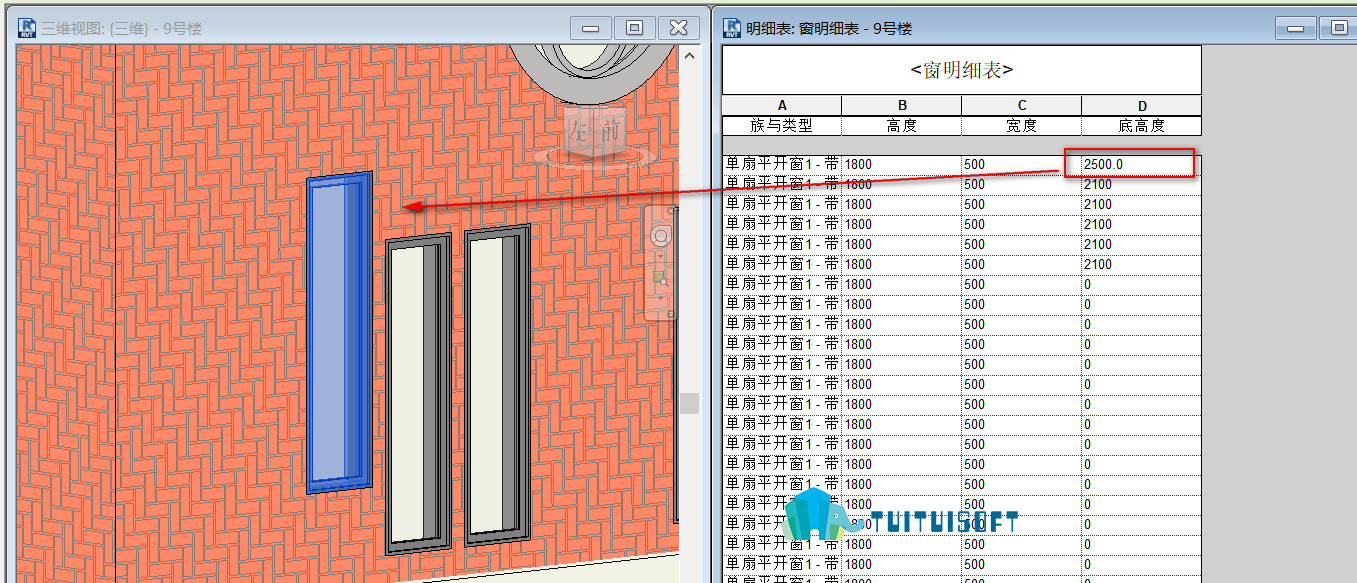Viewport: 1357px width, 583px height.
Task: Select column header B in the schedule
Action: (902, 106)
